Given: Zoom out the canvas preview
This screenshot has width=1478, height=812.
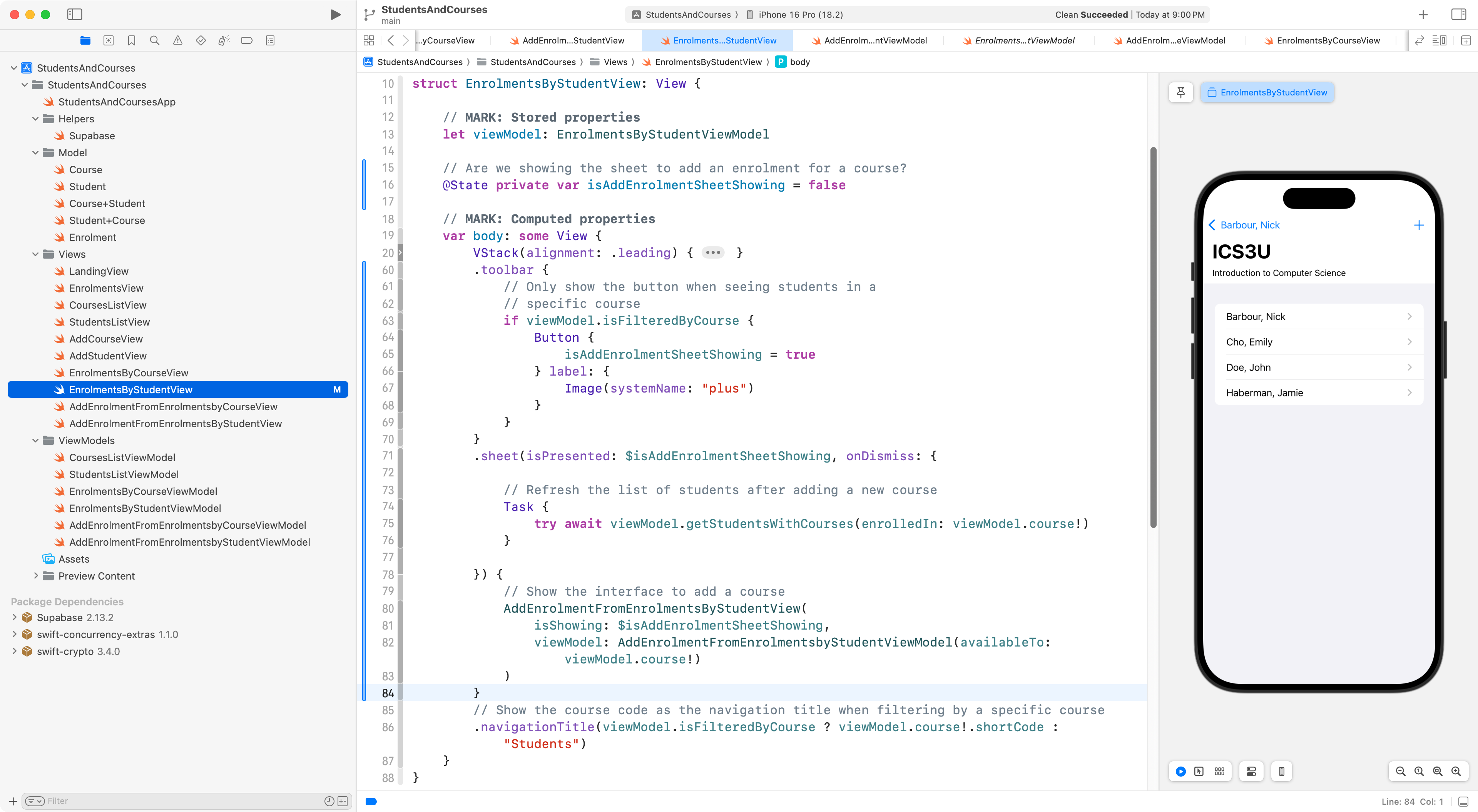Looking at the screenshot, I should click(x=1401, y=771).
